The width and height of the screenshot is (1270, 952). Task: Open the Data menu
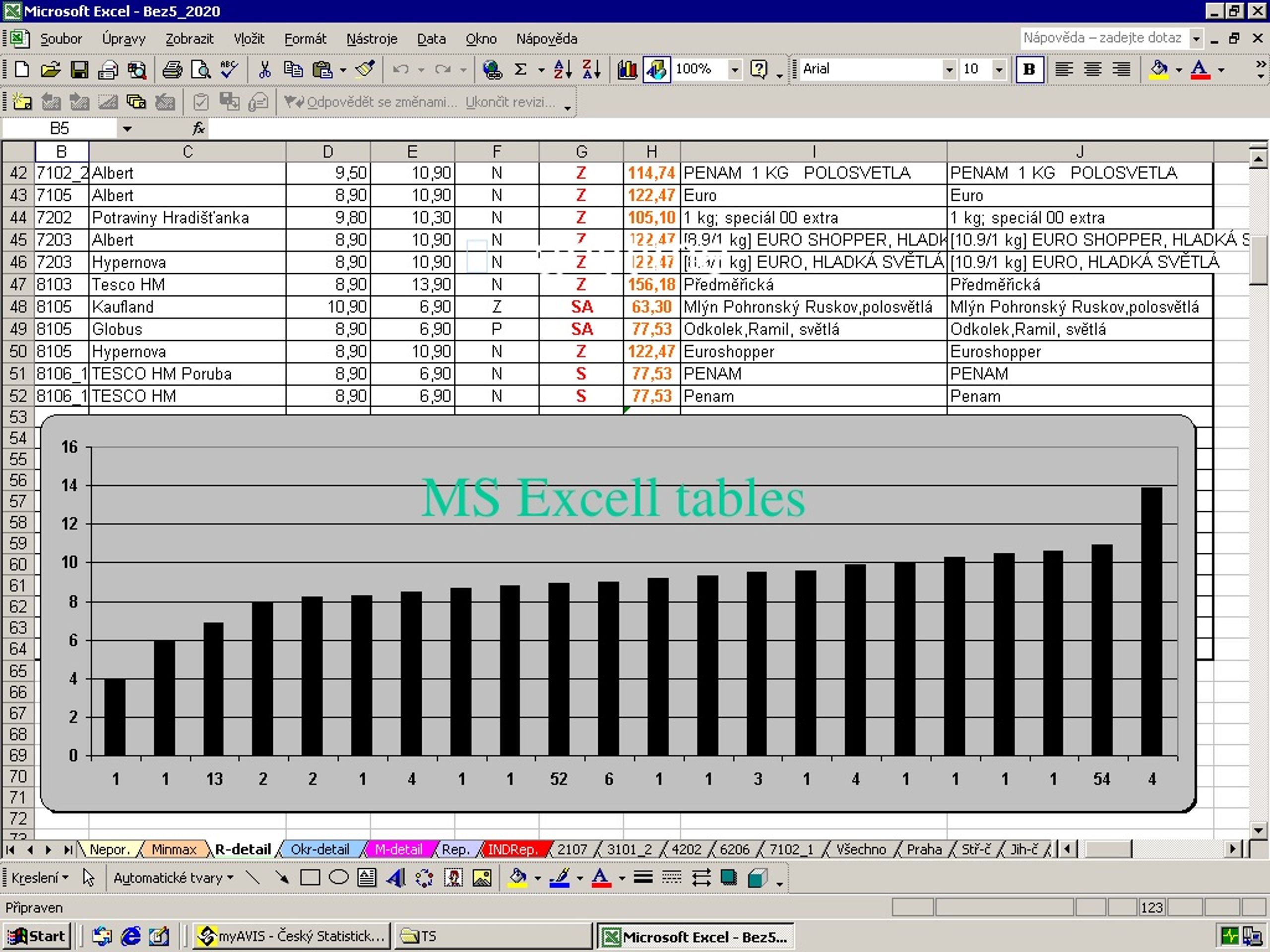(x=431, y=39)
